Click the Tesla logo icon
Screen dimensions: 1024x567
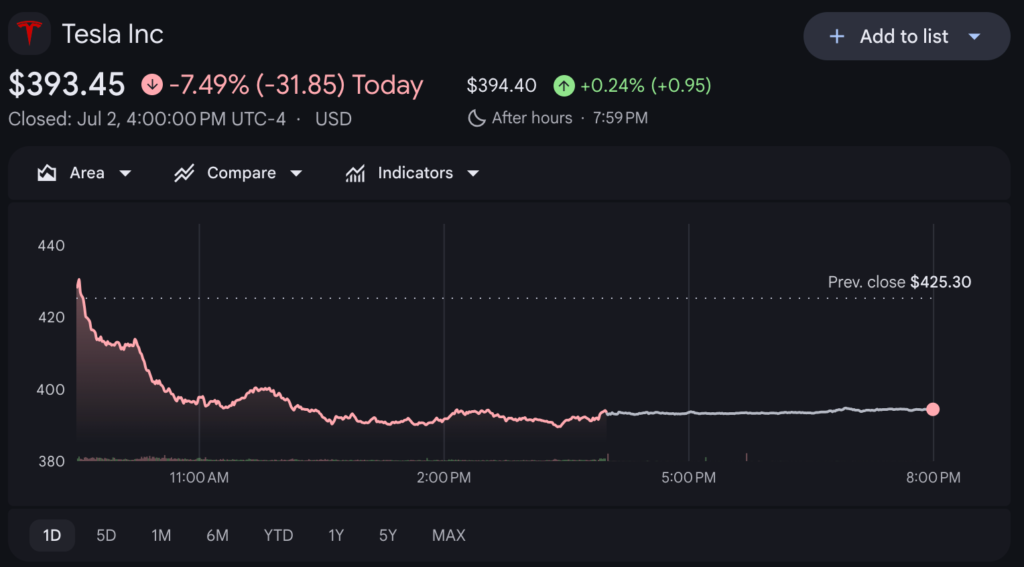pos(29,33)
